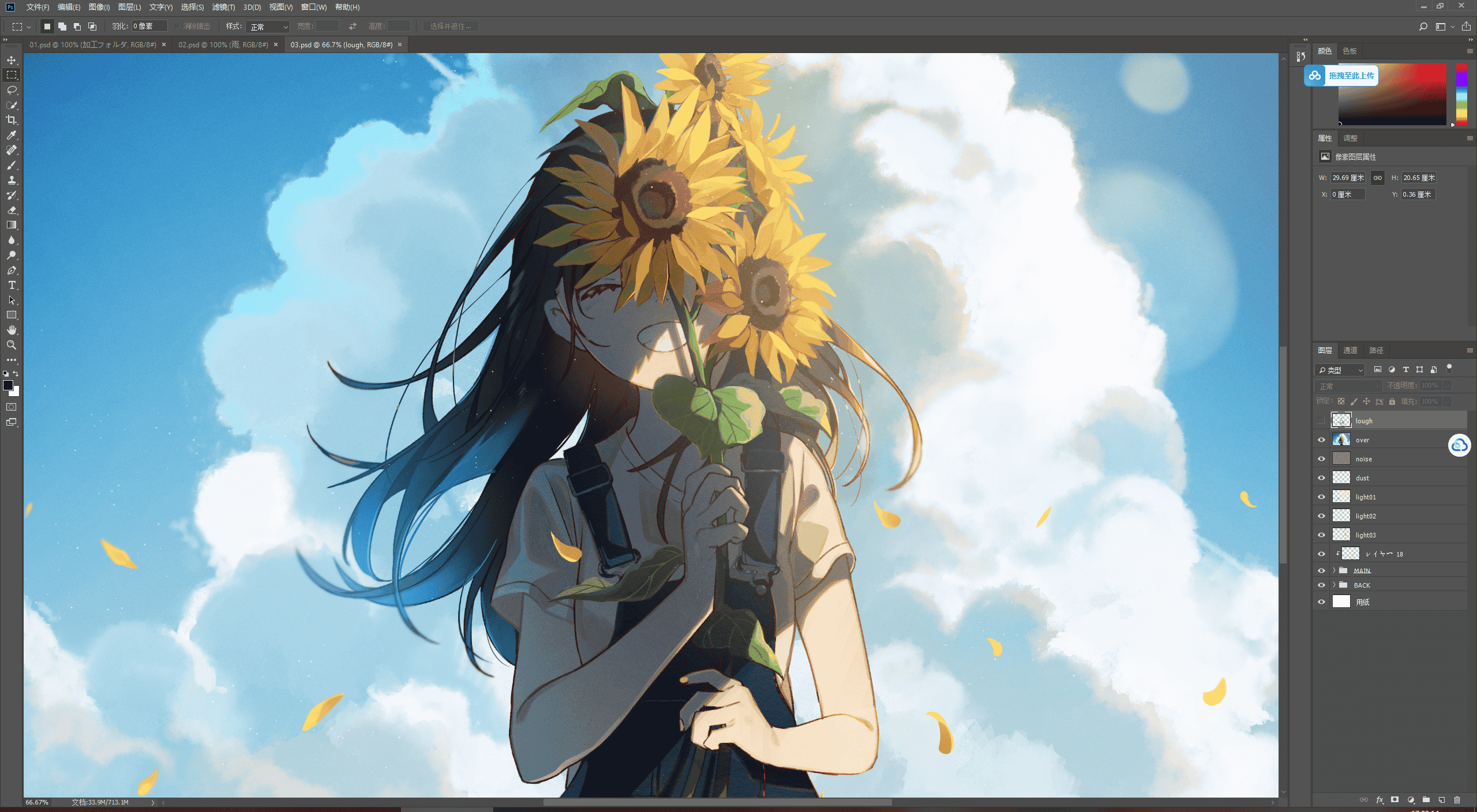Select the Eyedropper tool
Screen dimensions: 1477x812
[12, 135]
